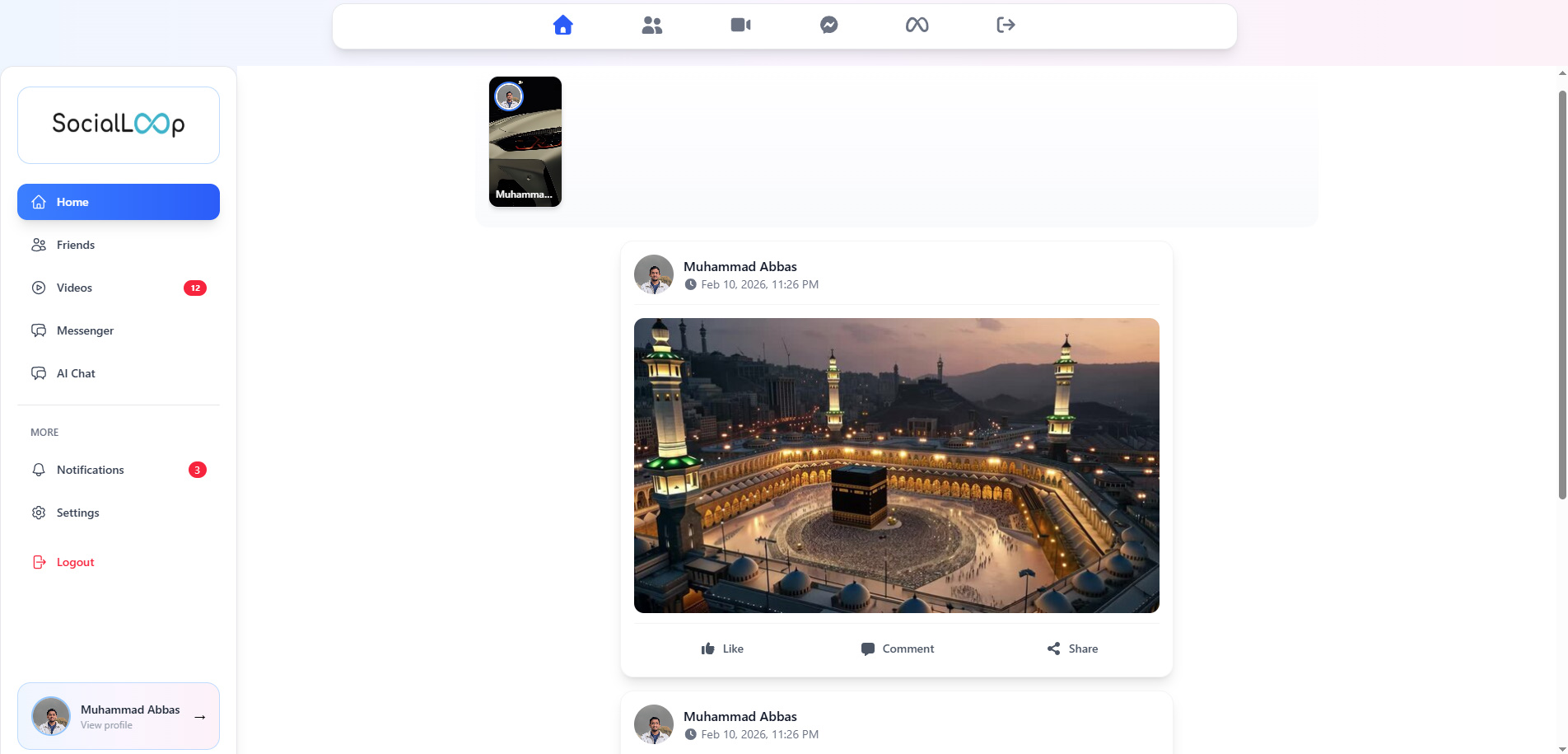Open Comment on the Kaaba post

[x=897, y=649]
